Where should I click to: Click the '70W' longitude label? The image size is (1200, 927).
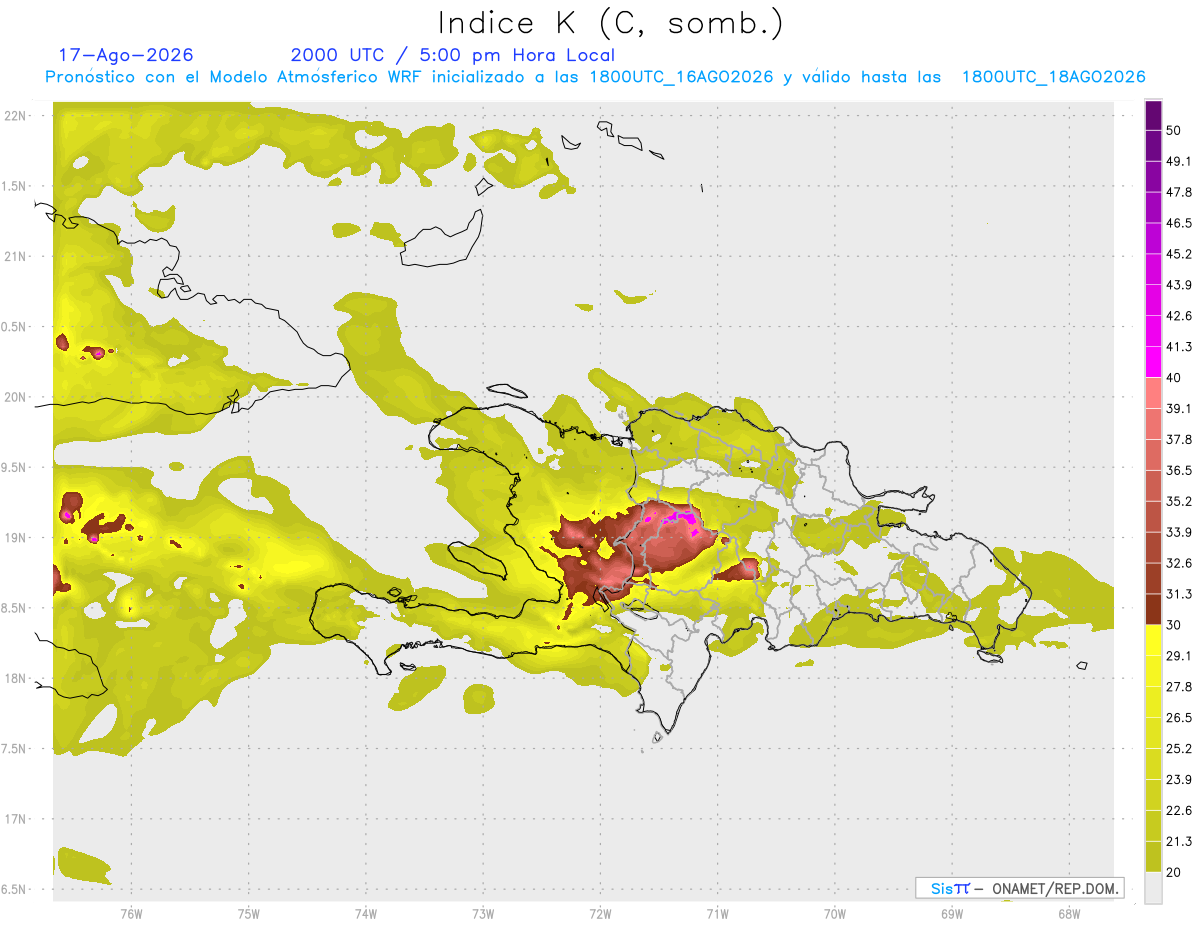pyautogui.click(x=835, y=914)
